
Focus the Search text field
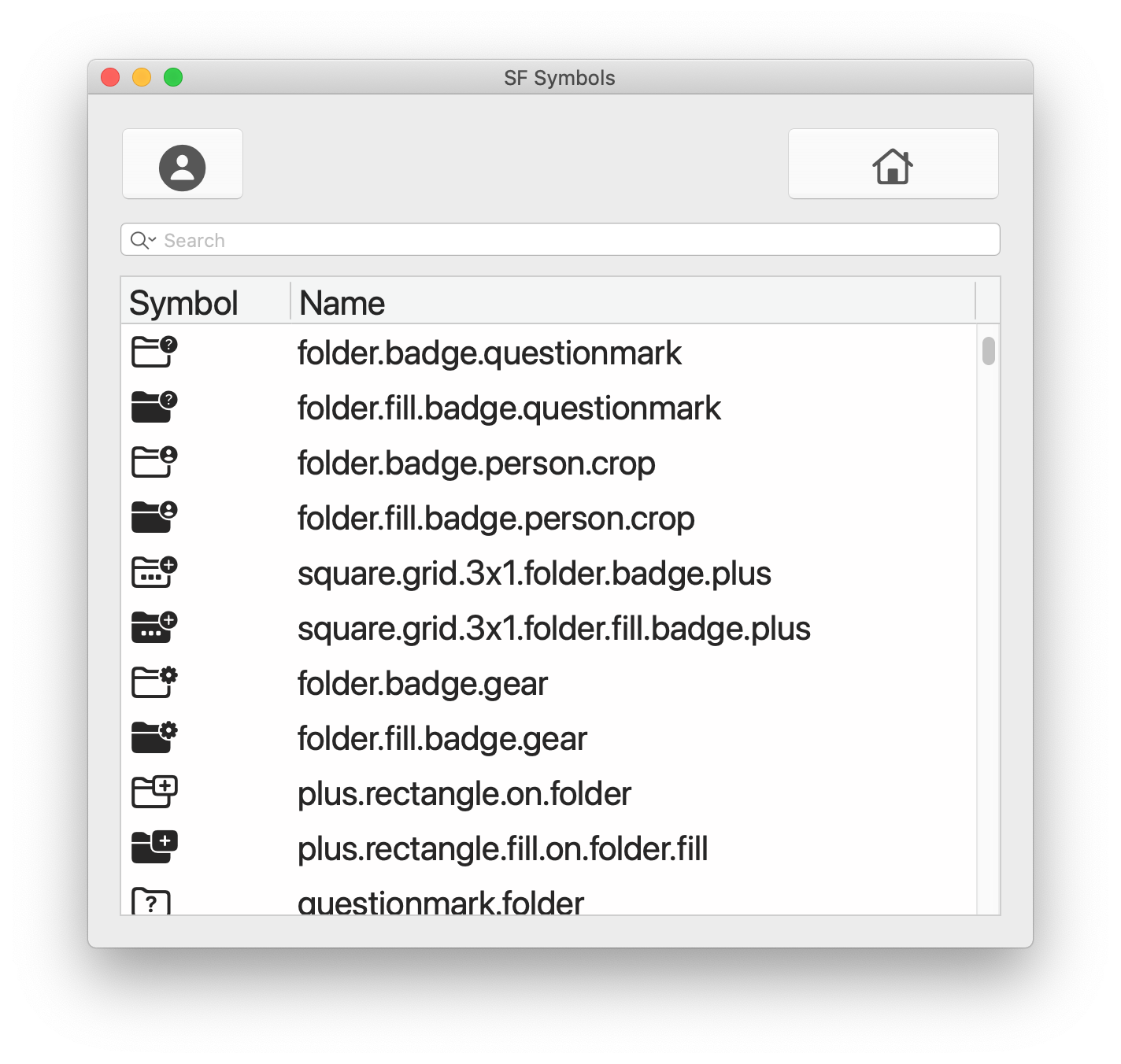[x=560, y=240]
